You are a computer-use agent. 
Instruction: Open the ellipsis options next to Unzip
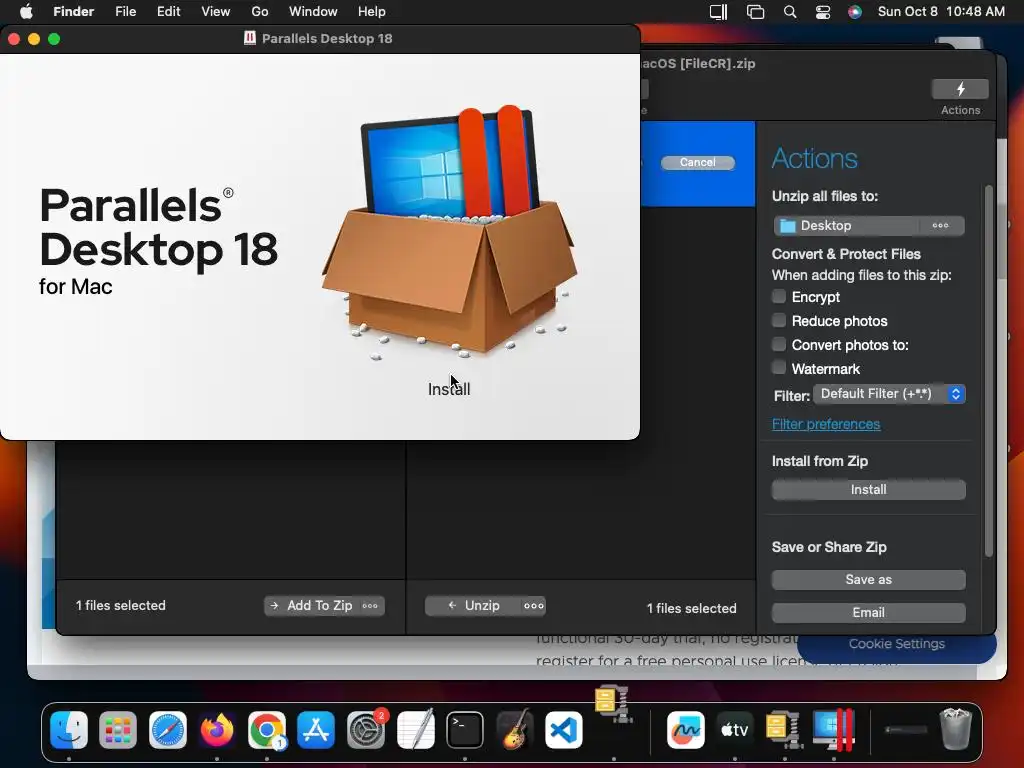click(534, 606)
